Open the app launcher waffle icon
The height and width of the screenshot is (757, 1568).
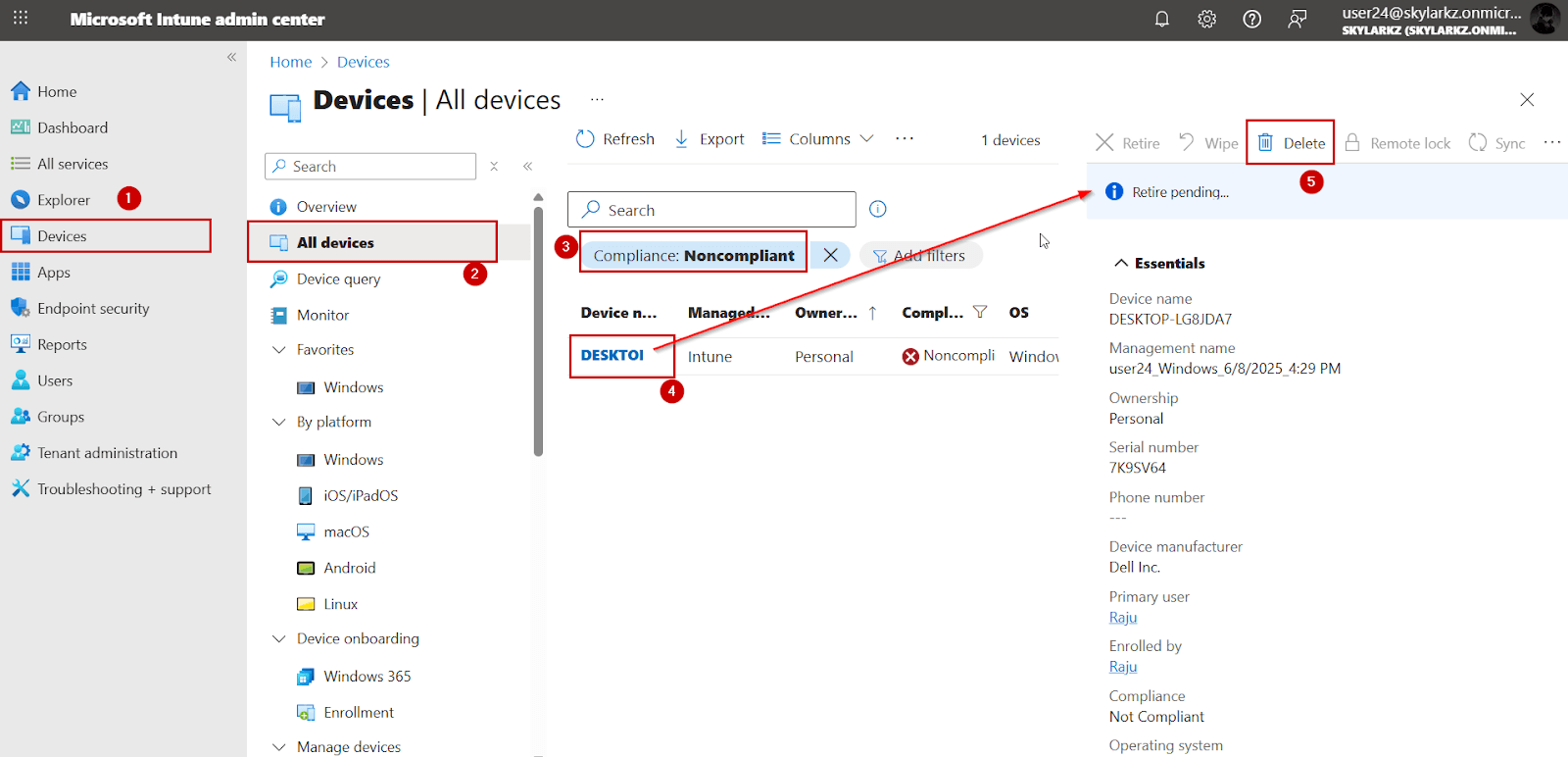point(21,19)
